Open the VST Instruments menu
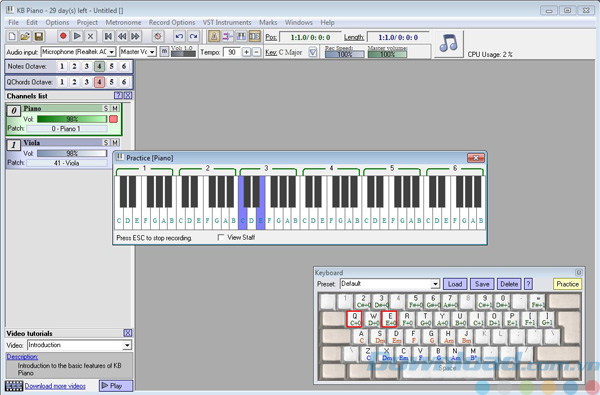 [x=227, y=22]
